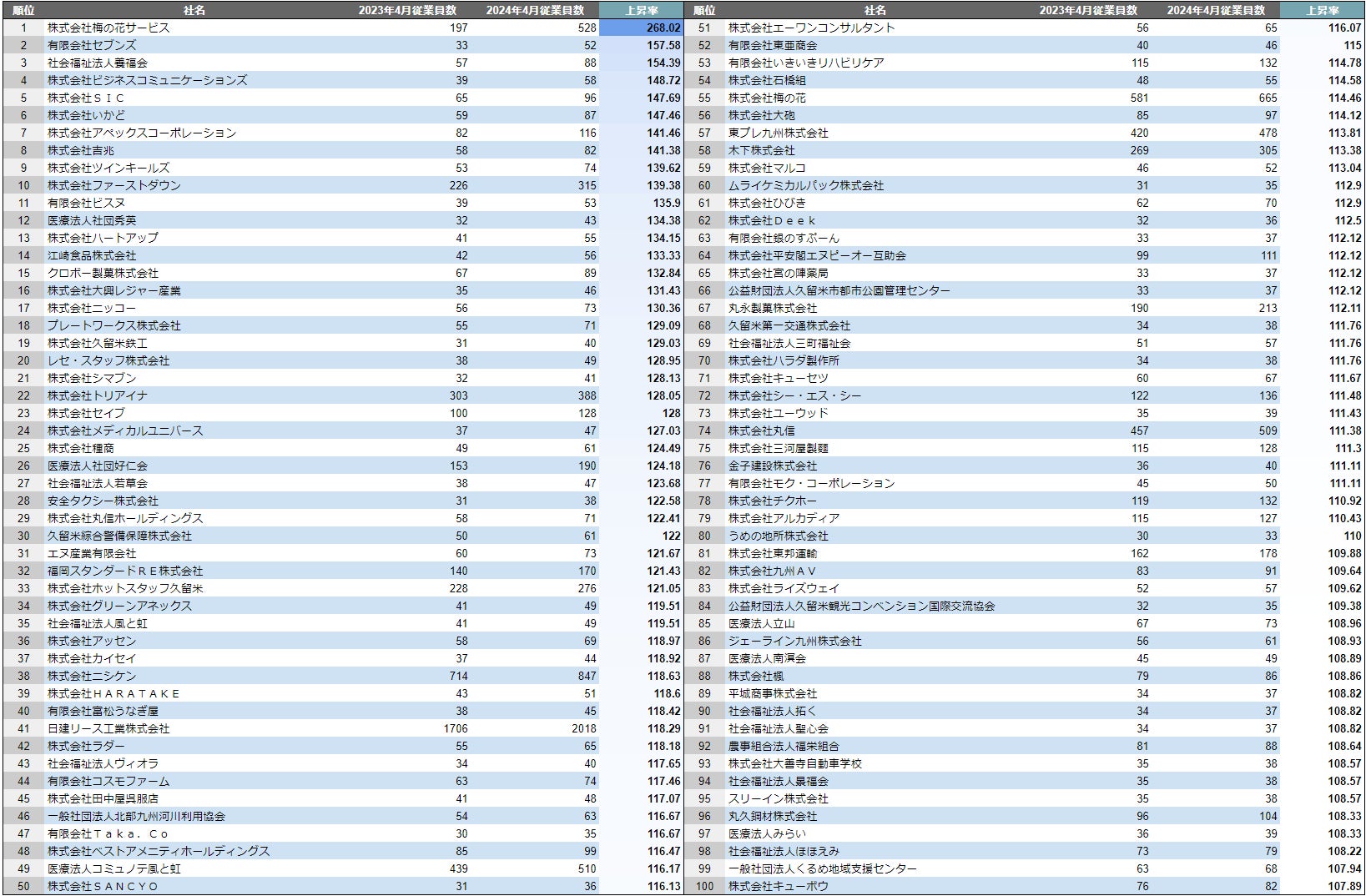Click company name 有限会社セブンズ

coord(92,45)
